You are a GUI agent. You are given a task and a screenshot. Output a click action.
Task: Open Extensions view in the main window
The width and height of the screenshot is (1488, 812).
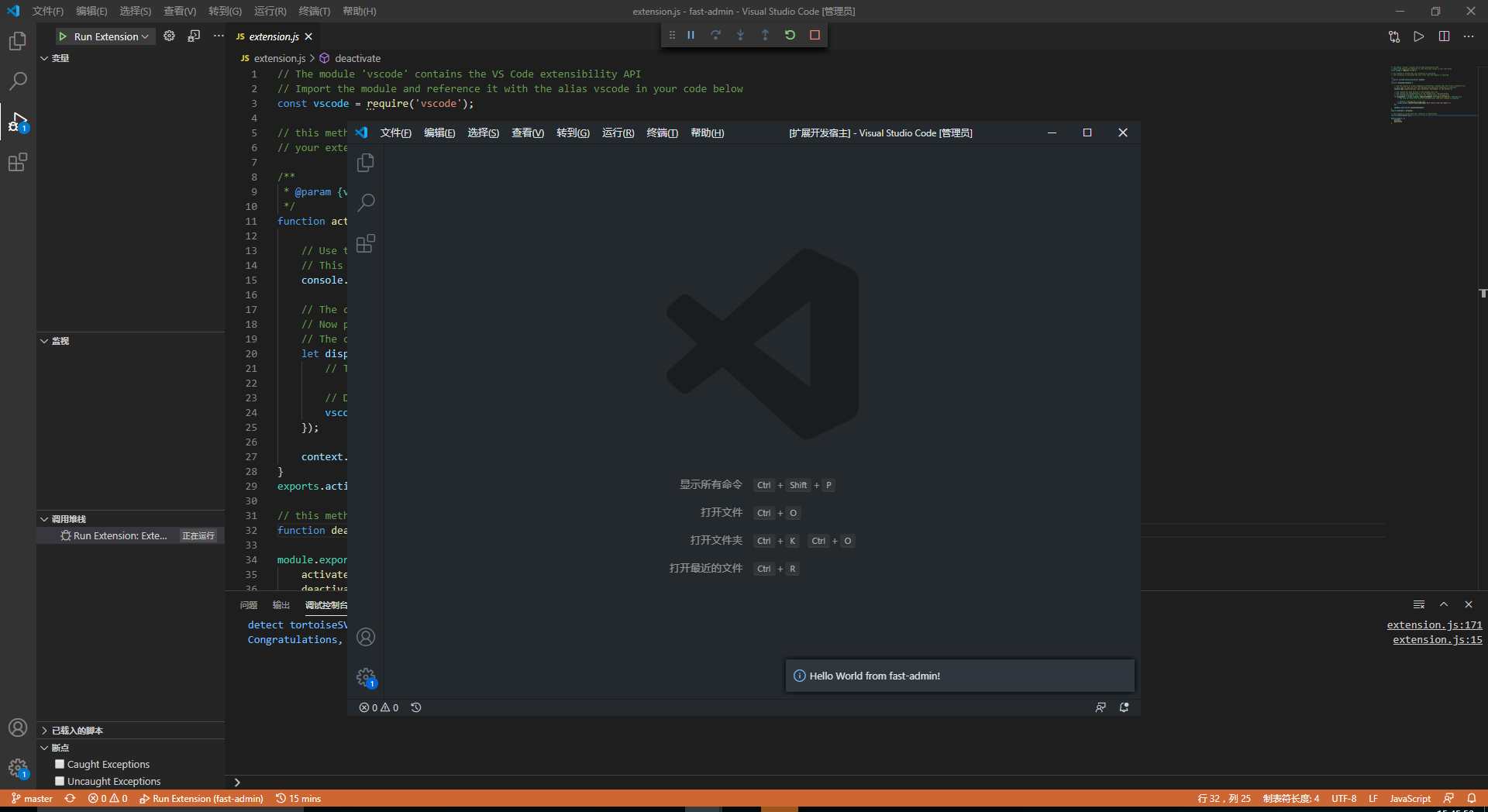tap(18, 162)
